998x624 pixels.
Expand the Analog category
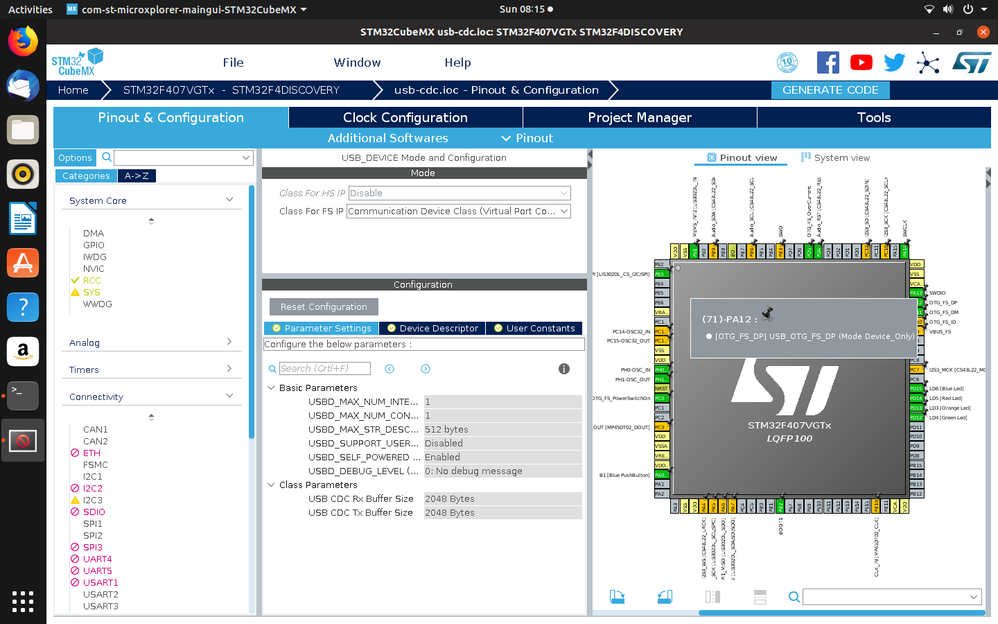tap(229, 342)
